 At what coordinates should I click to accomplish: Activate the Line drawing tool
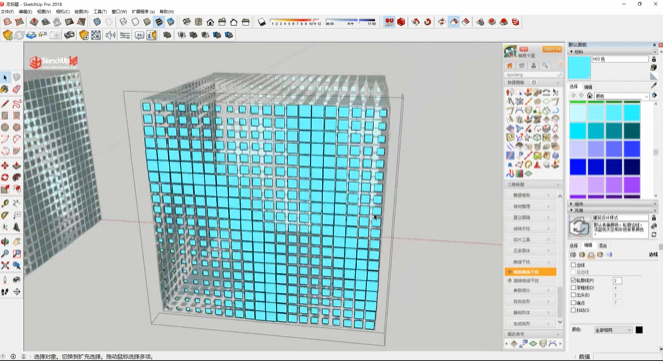(5, 104)
